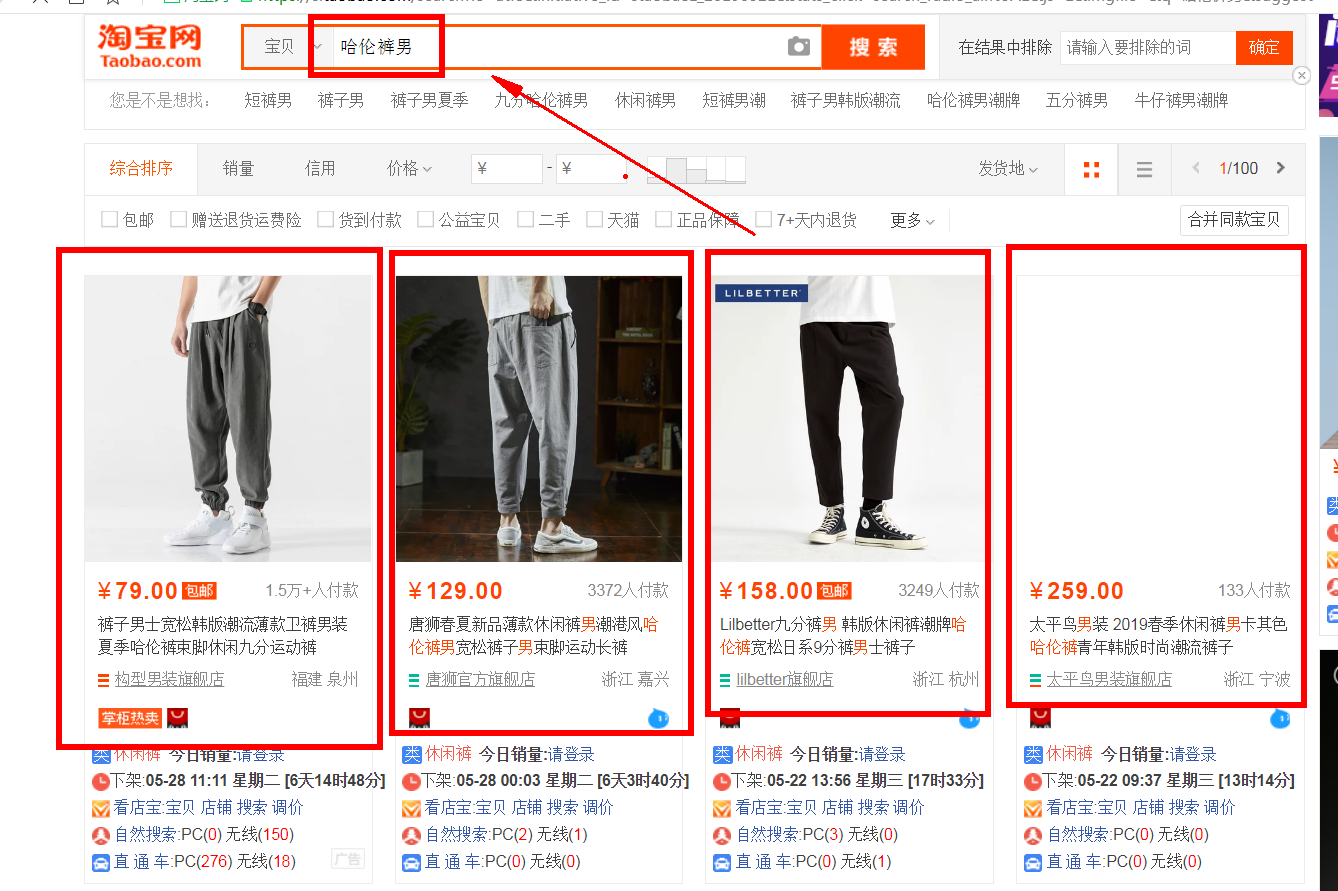Switch to grid view layout icon

(1091, 169)
